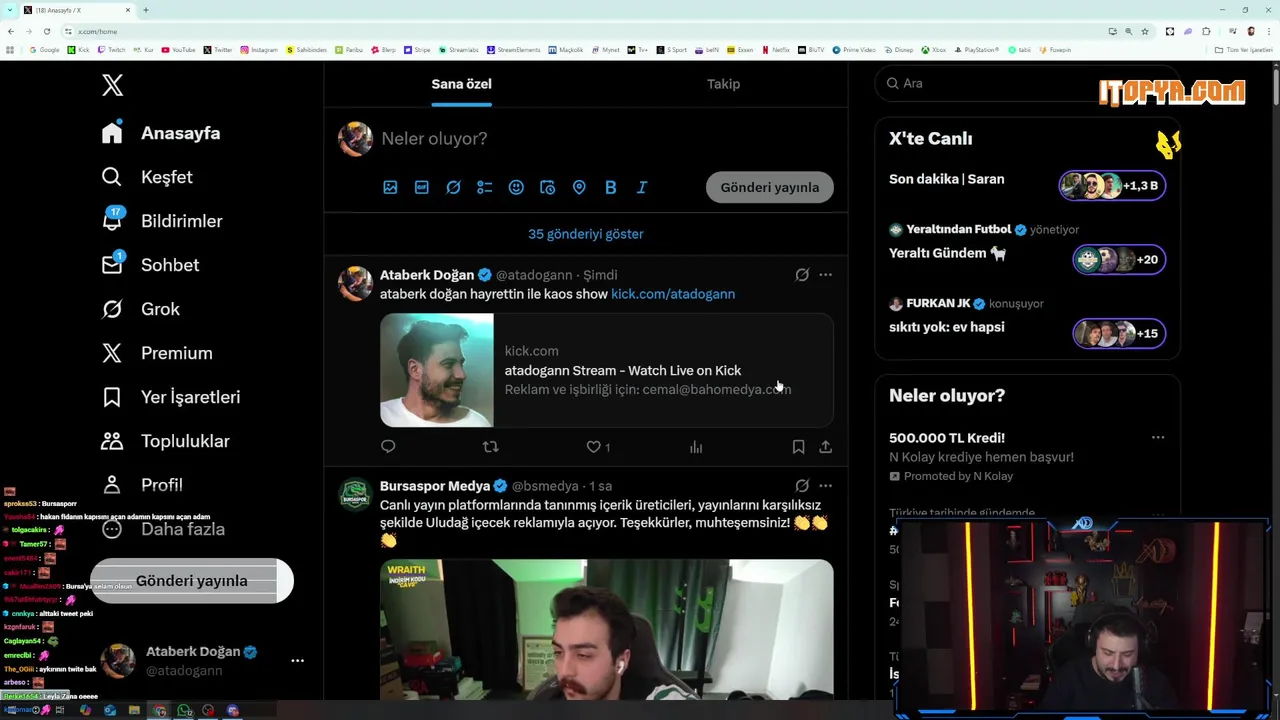1280x720 pixels.
Task: Open more options on Bursaspor Medya post
Action: click(825, 486)
